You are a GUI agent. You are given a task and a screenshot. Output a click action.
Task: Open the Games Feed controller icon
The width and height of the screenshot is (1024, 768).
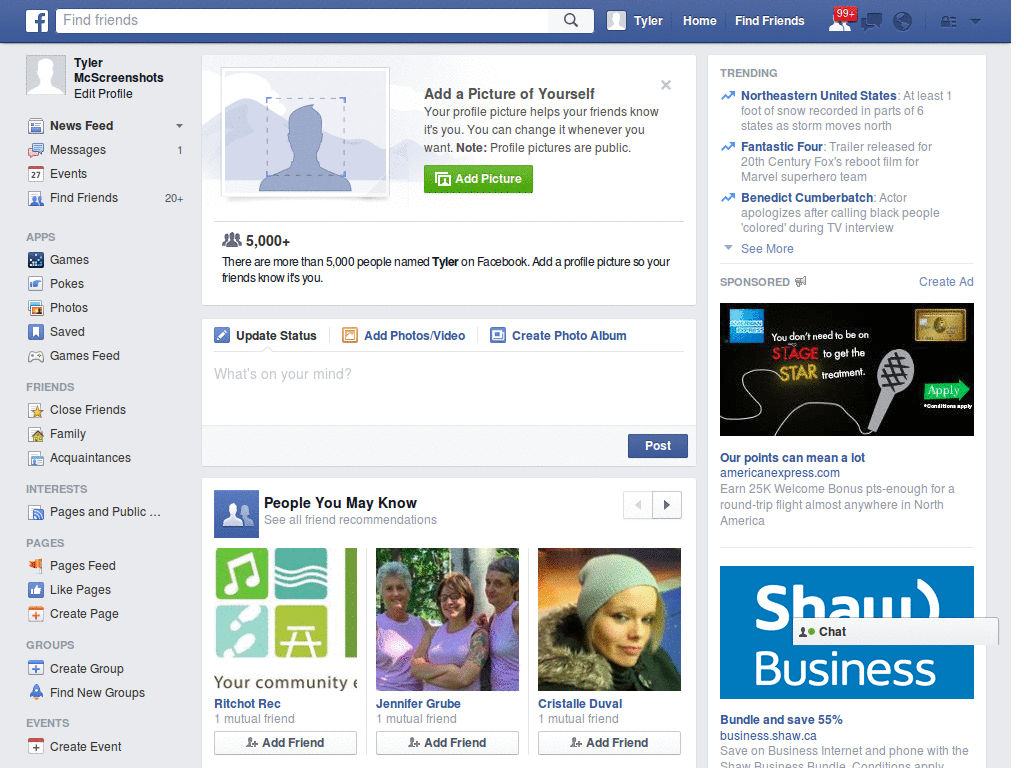point(35,356)
